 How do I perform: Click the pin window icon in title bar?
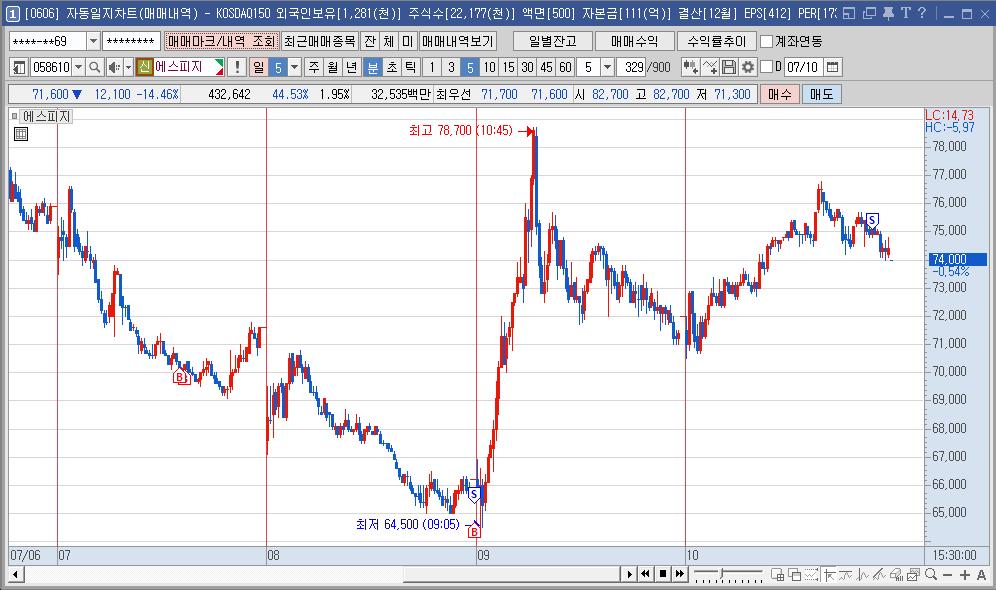(888, 13)
